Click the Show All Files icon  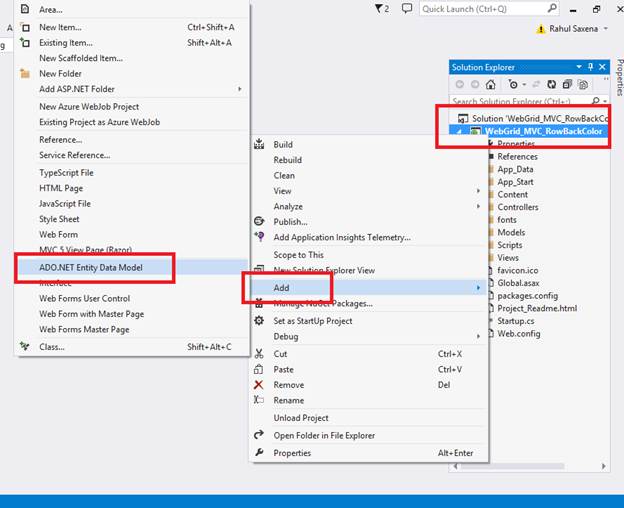pos(583,84)
